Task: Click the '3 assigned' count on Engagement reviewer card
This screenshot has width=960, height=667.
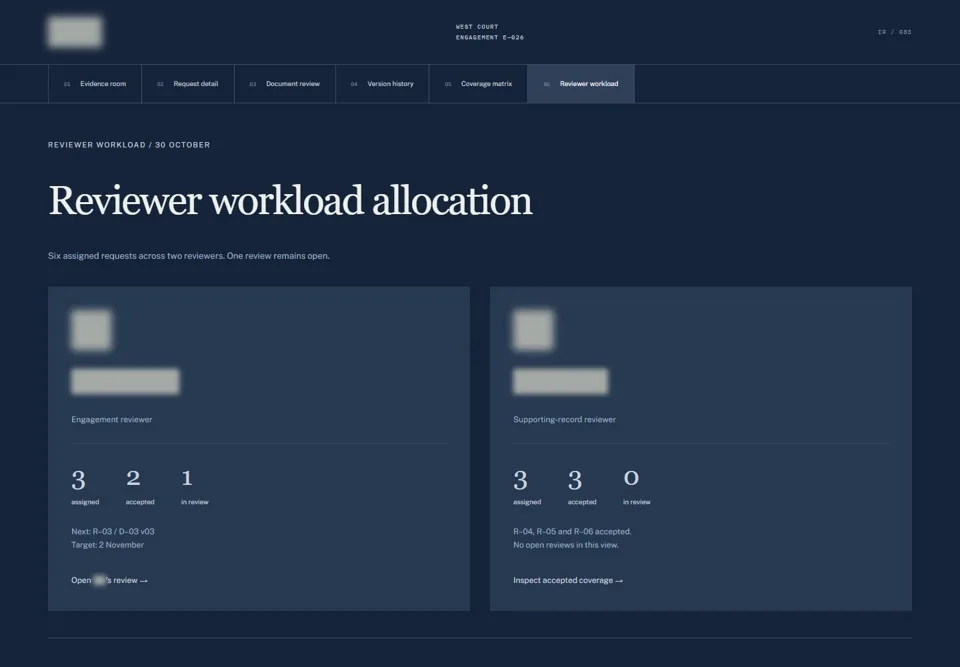Action: click(85, 487)
